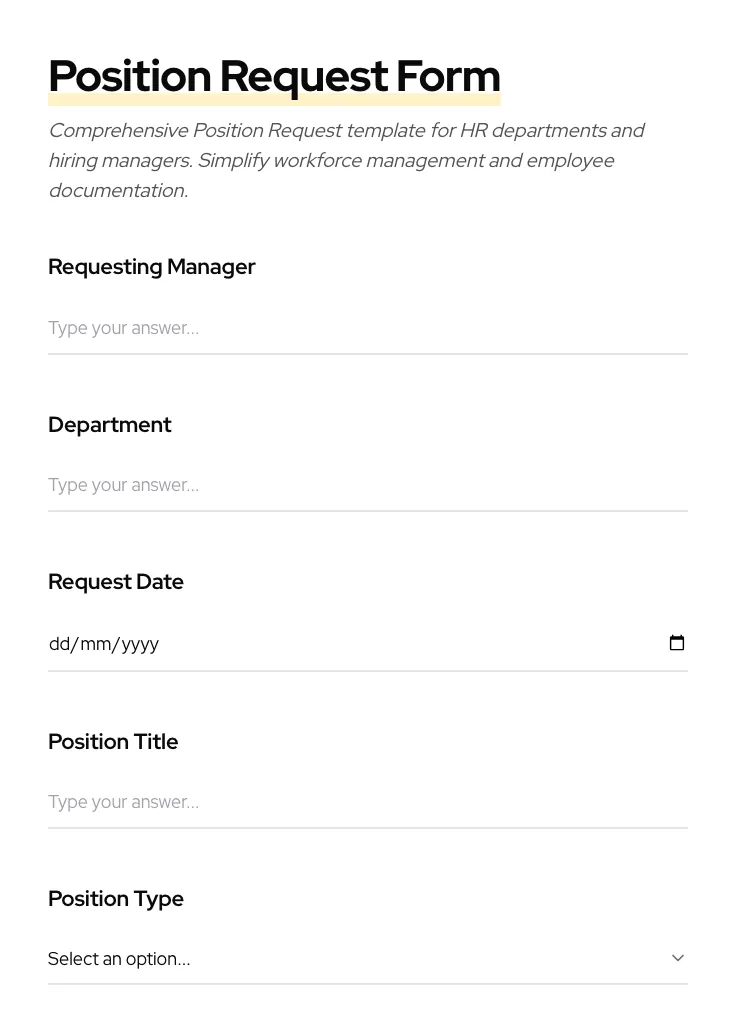Screen dimensions: 736x1024
Task: Click the word 'Position' in the main heading
Action: click(x=130, y=76)
